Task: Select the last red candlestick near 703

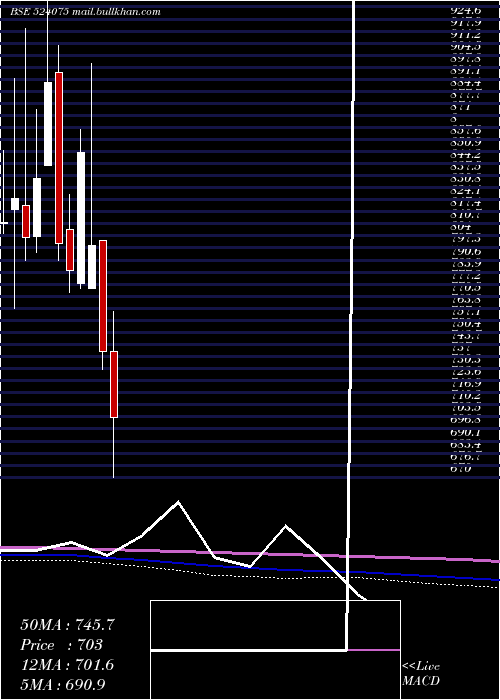Action: click(x=114, y=384)
